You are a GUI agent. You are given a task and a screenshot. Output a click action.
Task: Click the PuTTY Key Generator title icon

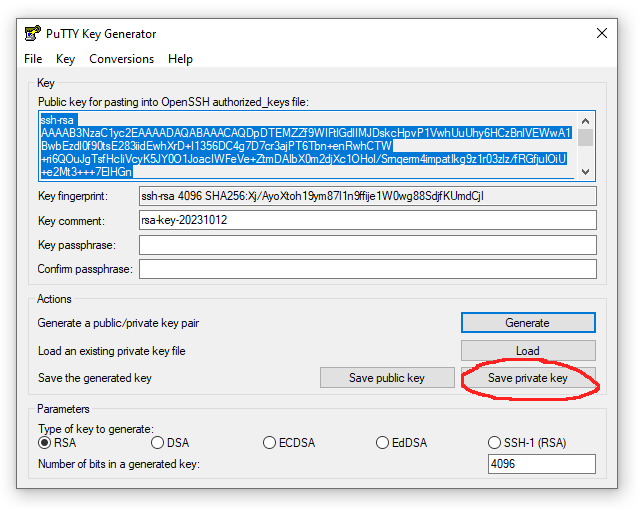[x=31, y=33]
